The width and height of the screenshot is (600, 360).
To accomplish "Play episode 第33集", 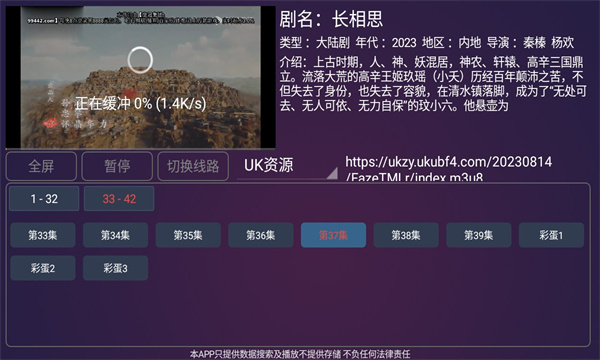I will click(43, 235).
